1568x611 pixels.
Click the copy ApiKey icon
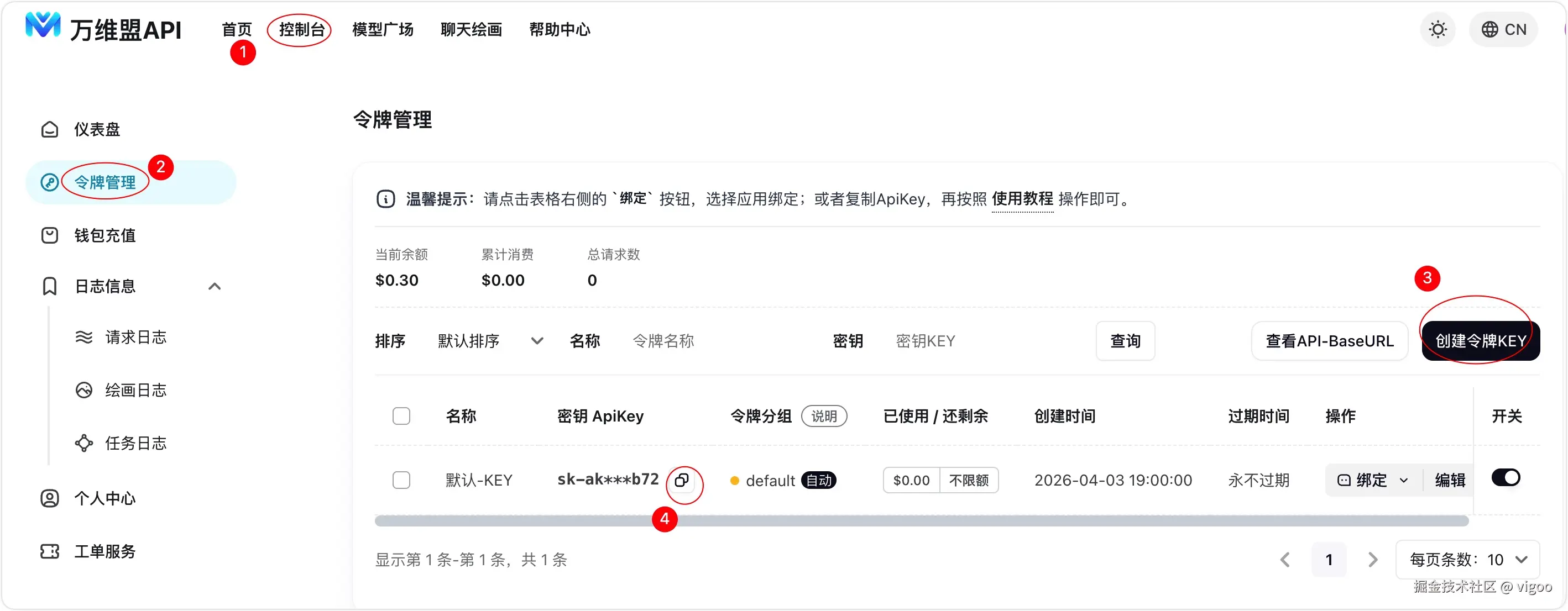[x=682, y=480]
